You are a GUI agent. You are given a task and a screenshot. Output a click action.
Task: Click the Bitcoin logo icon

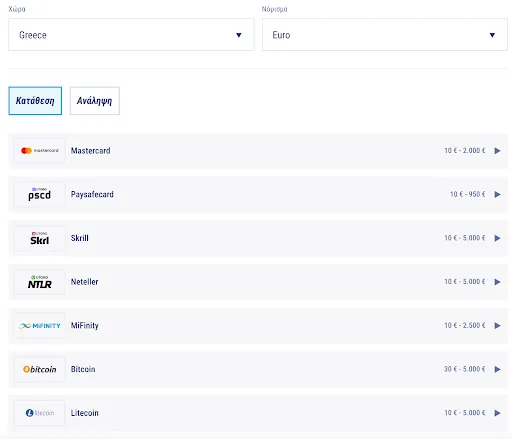click(40, 369)
